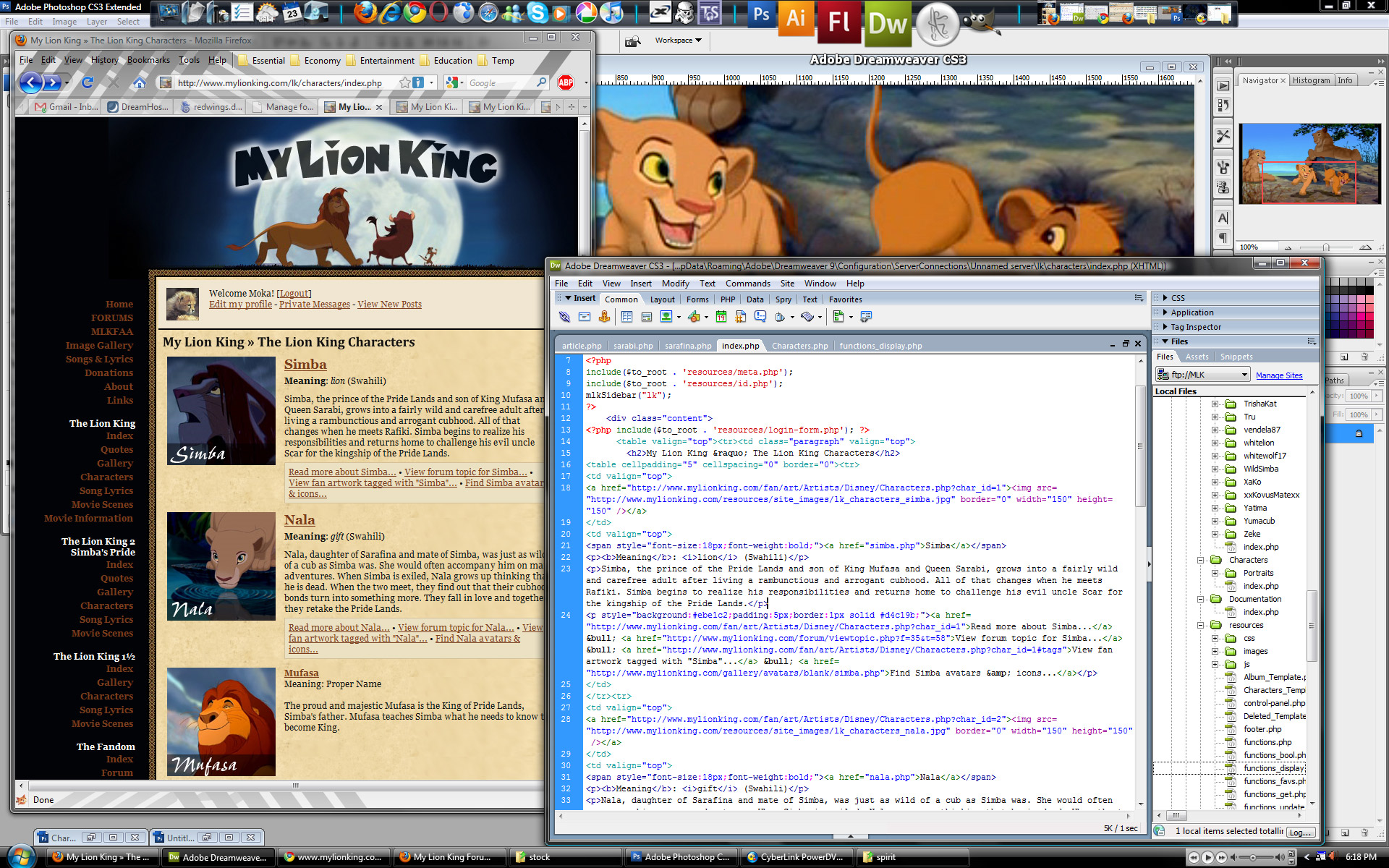Screen dimensions: 1389x868
Task: Click the Email Link insert icon
Action: point(585,317)
